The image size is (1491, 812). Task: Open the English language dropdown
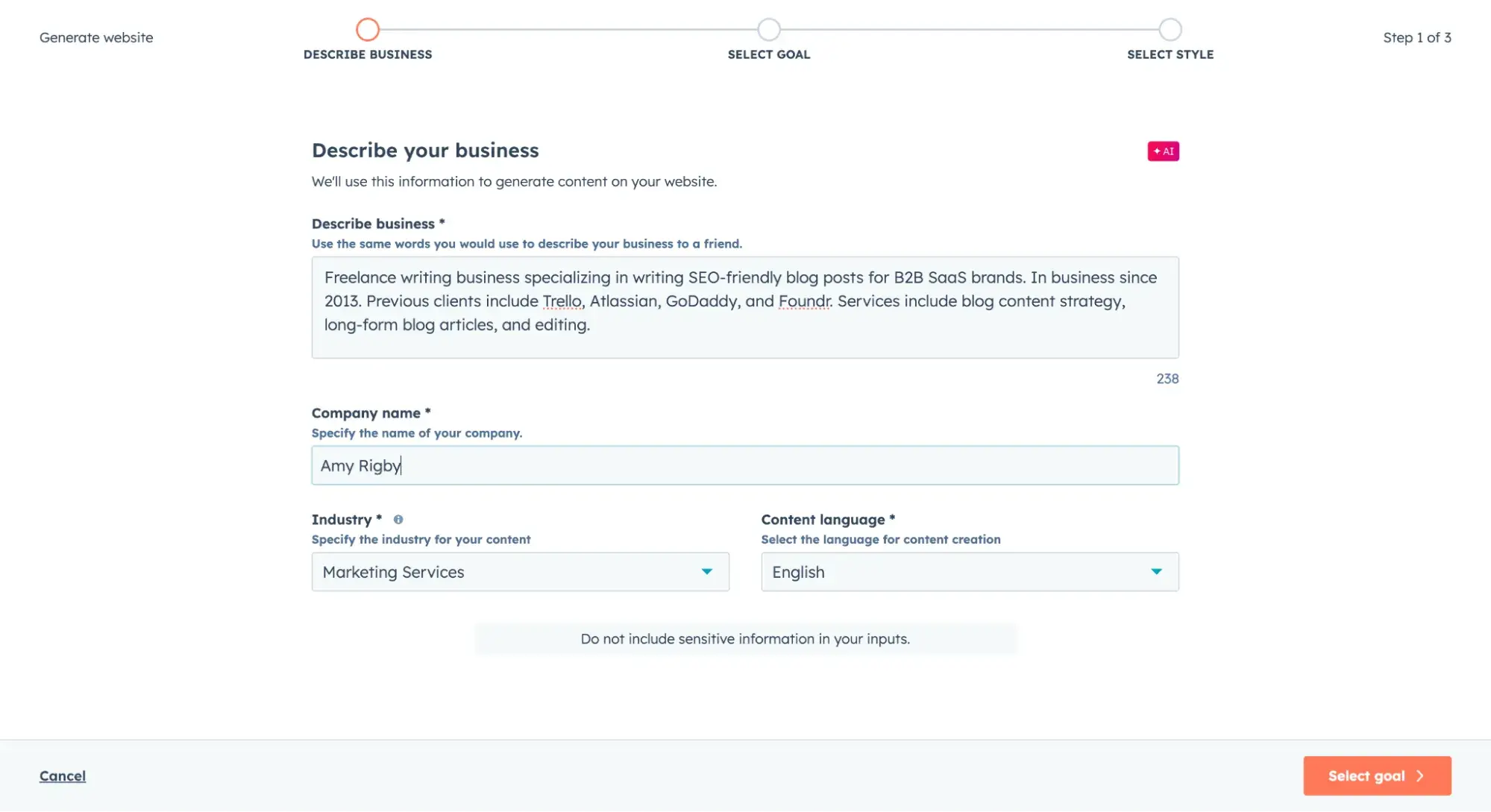pos(955,572)
